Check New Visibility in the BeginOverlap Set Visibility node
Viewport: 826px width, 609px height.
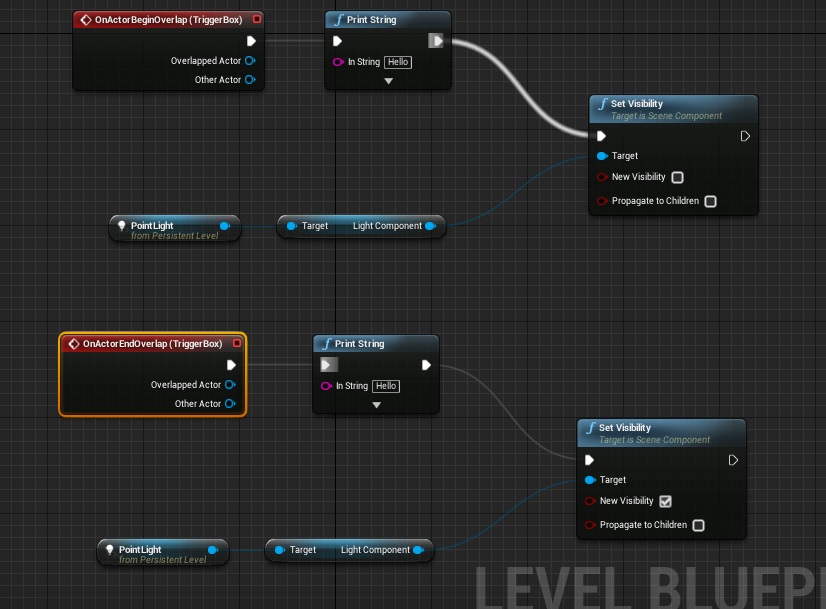tap(677, 178)
